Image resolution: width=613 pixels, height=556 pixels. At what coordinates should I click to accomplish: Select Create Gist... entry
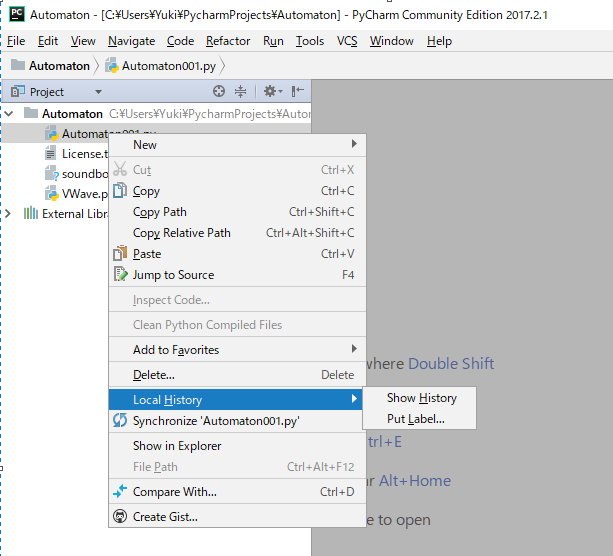[x=237, y=517]
